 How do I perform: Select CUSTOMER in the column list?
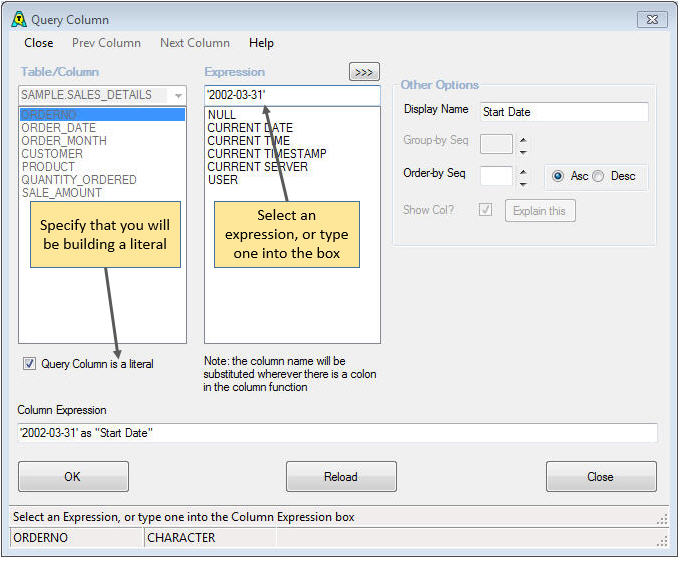tap(102, 154)
